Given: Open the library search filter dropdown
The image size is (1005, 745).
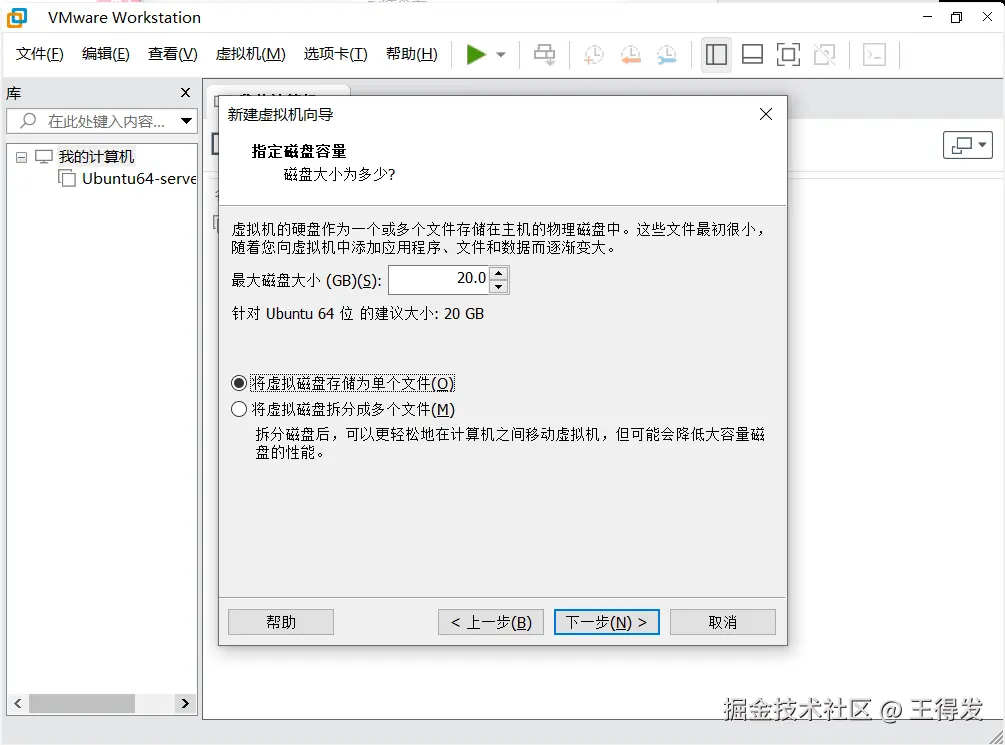Looking at the screenshot, I should tap(187, 121).
